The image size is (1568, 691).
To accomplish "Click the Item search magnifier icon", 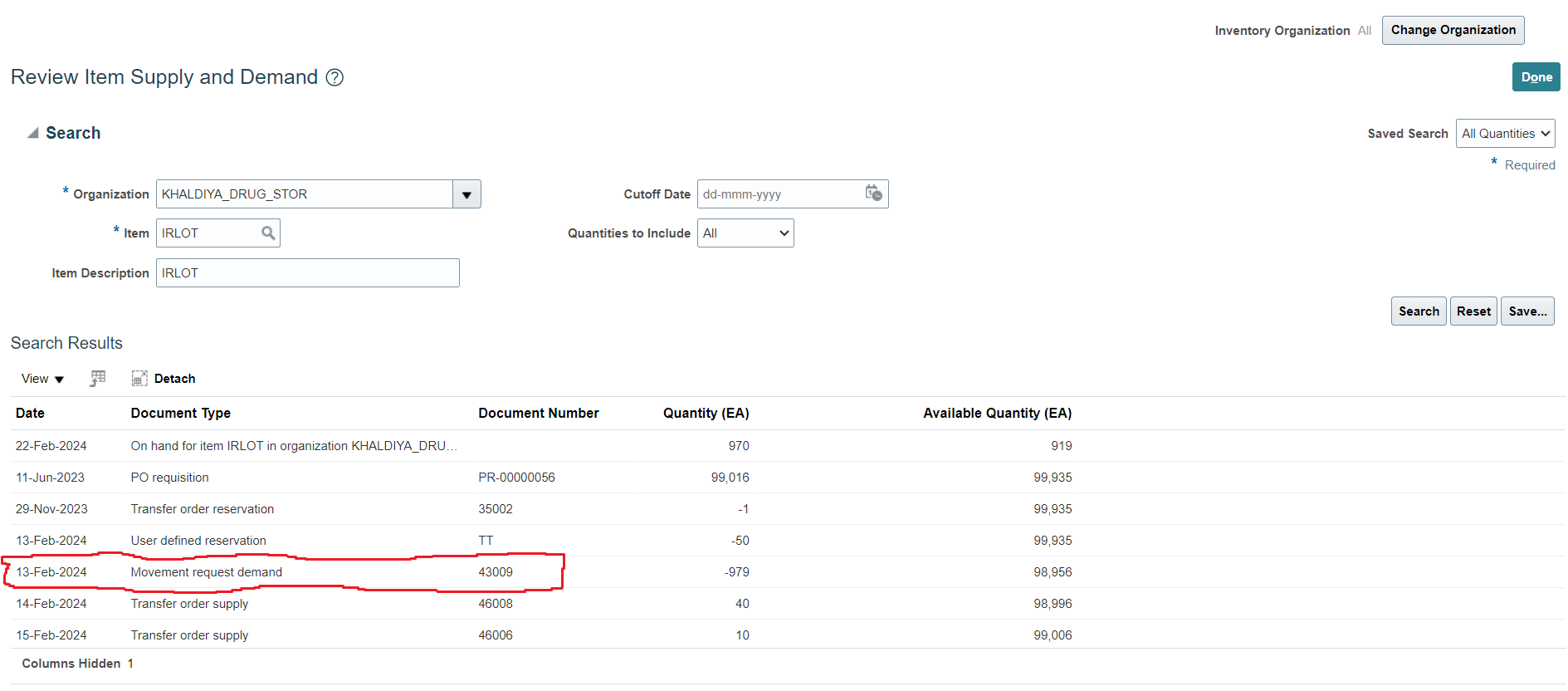I will tap(268, 233).
